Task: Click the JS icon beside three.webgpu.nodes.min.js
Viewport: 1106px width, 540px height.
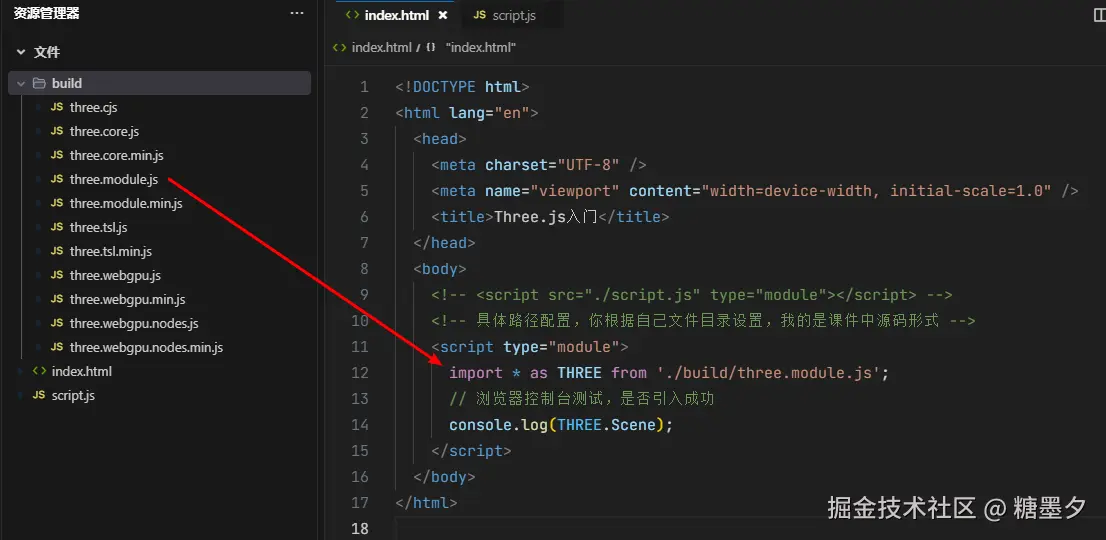Action: click(56, 348)
